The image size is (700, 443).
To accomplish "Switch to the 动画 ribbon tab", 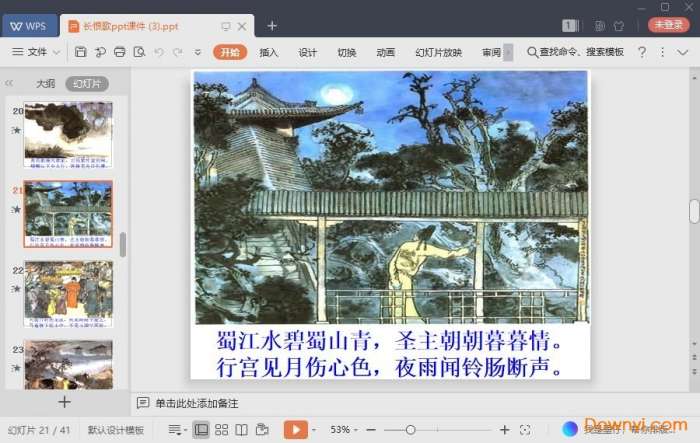I will (386, 53).
